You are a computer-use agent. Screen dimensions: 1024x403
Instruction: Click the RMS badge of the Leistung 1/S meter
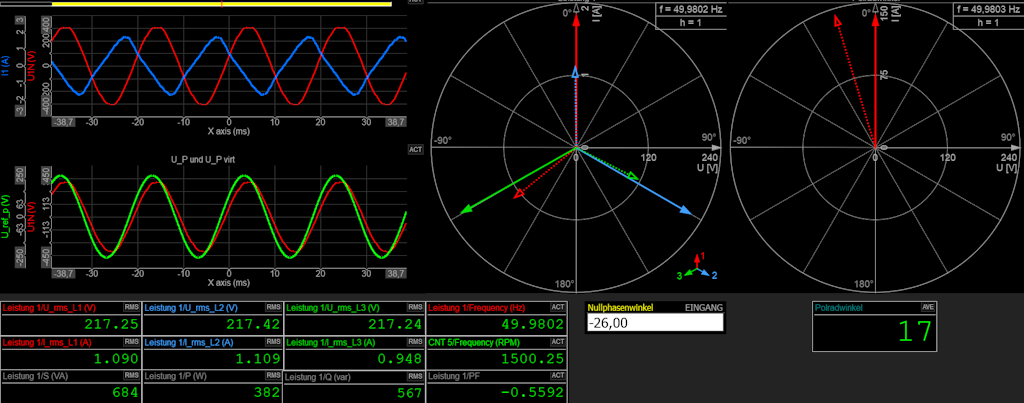tap(132, 376)
